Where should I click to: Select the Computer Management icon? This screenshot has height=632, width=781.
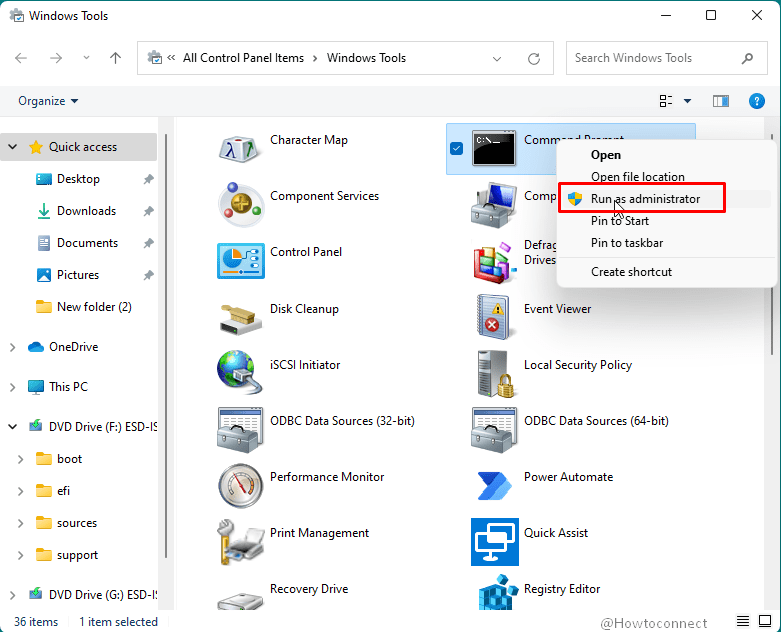coord(494,205)
